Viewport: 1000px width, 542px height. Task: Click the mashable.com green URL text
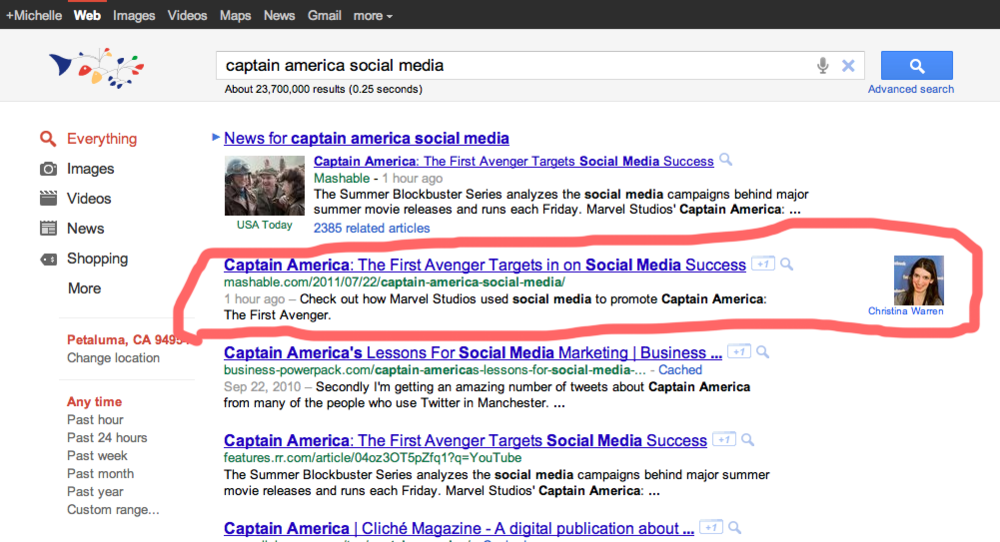[394, 282]
